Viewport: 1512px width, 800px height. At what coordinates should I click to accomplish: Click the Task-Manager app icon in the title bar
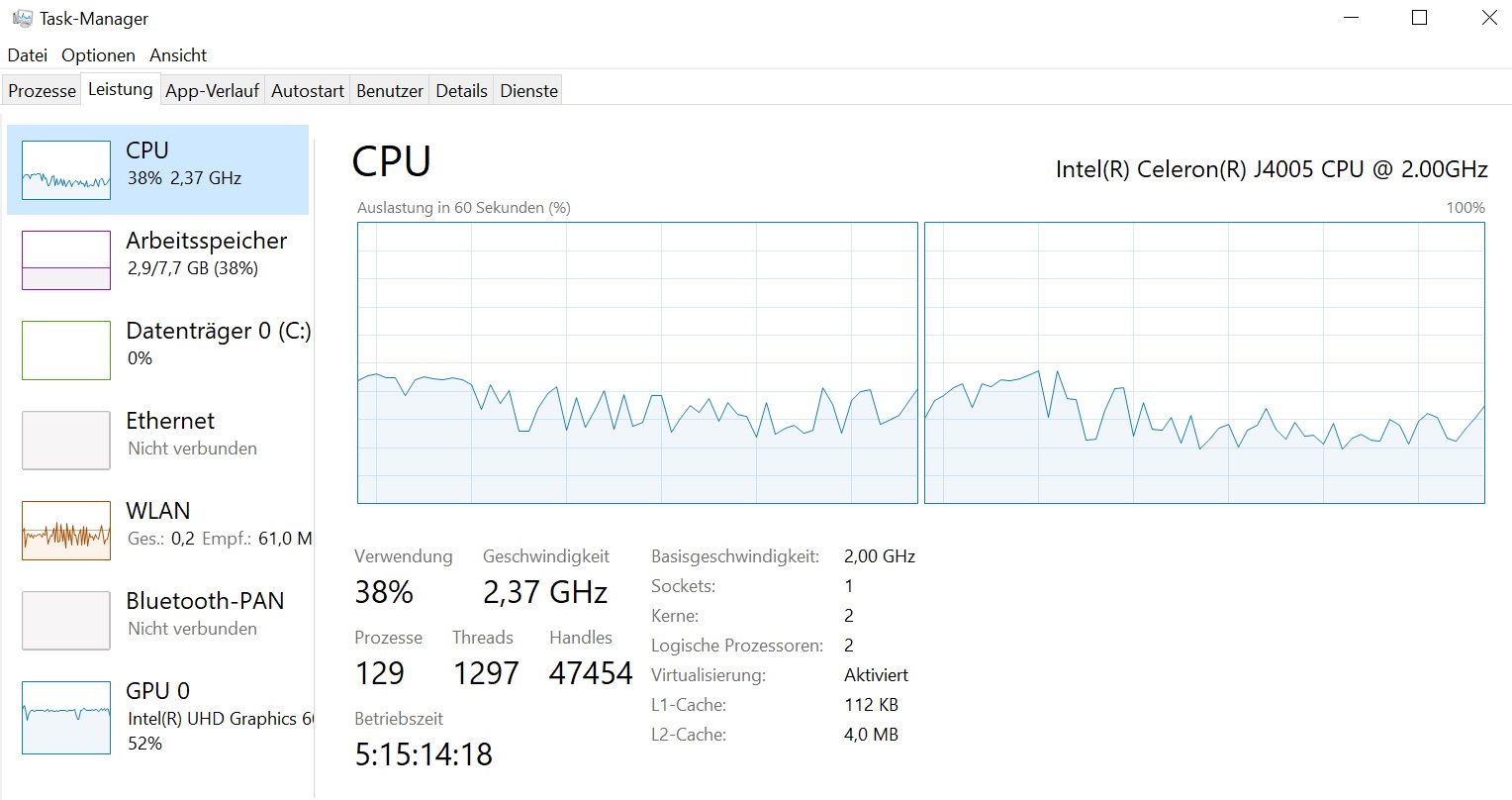[22, 18]
